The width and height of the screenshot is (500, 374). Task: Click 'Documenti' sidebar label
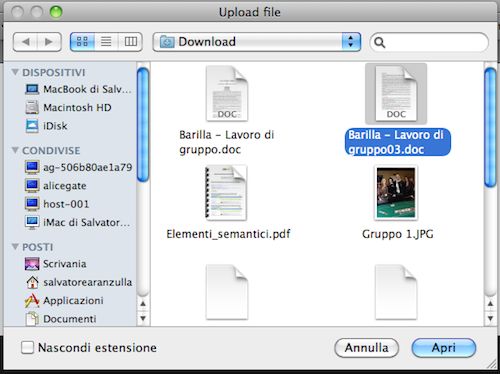tap(70, 319)
